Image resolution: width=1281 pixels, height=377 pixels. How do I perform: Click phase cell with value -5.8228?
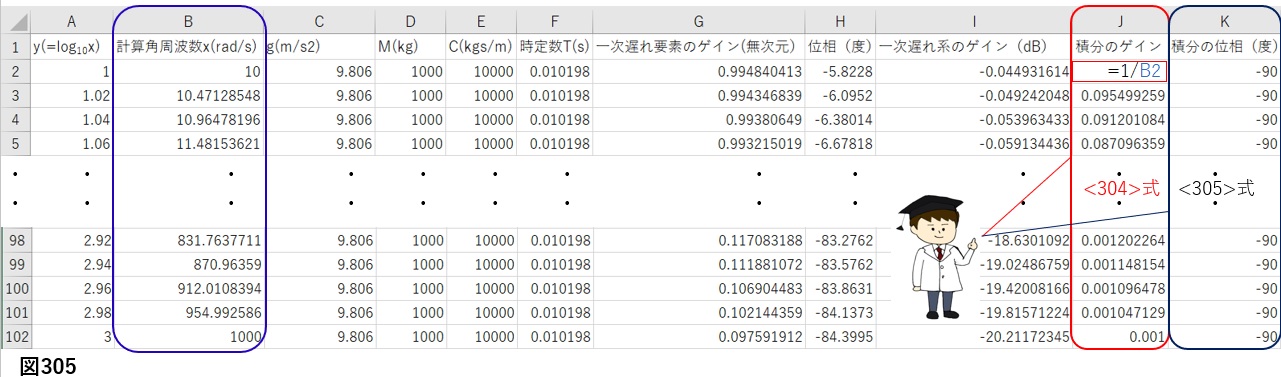[x=840, y=72]
